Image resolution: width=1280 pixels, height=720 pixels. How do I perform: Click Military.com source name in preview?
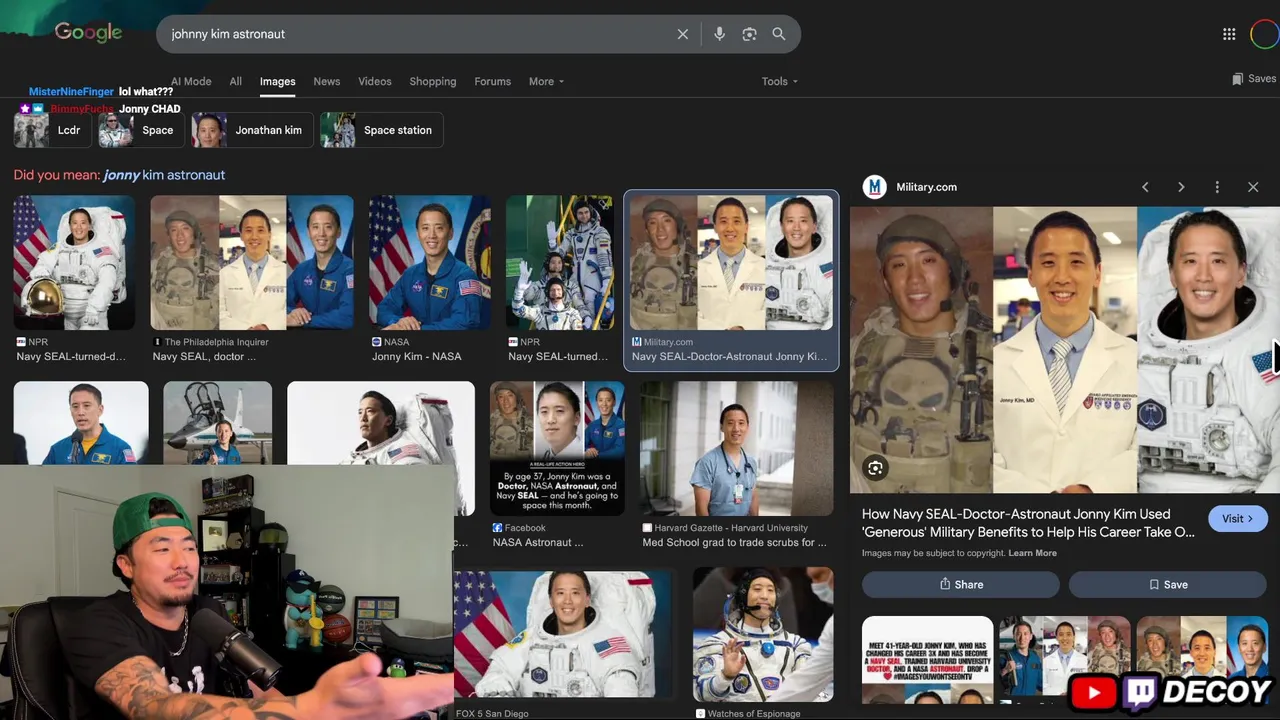tap(927, 187)
